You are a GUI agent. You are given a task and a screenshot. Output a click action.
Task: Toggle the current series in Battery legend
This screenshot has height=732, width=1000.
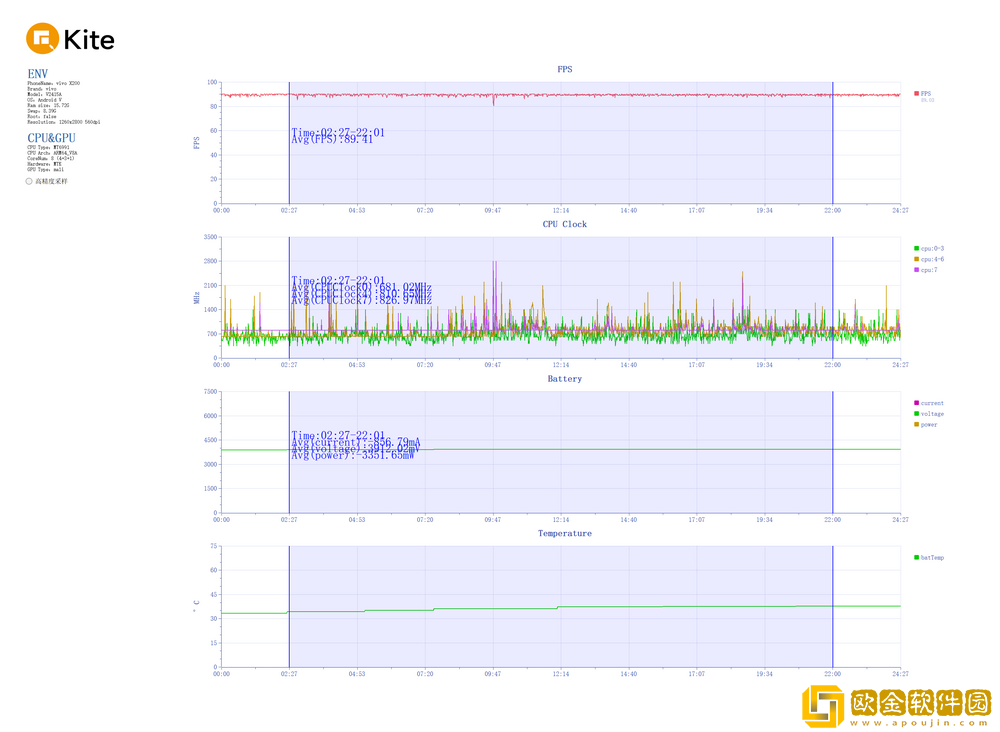click(930, 403)
